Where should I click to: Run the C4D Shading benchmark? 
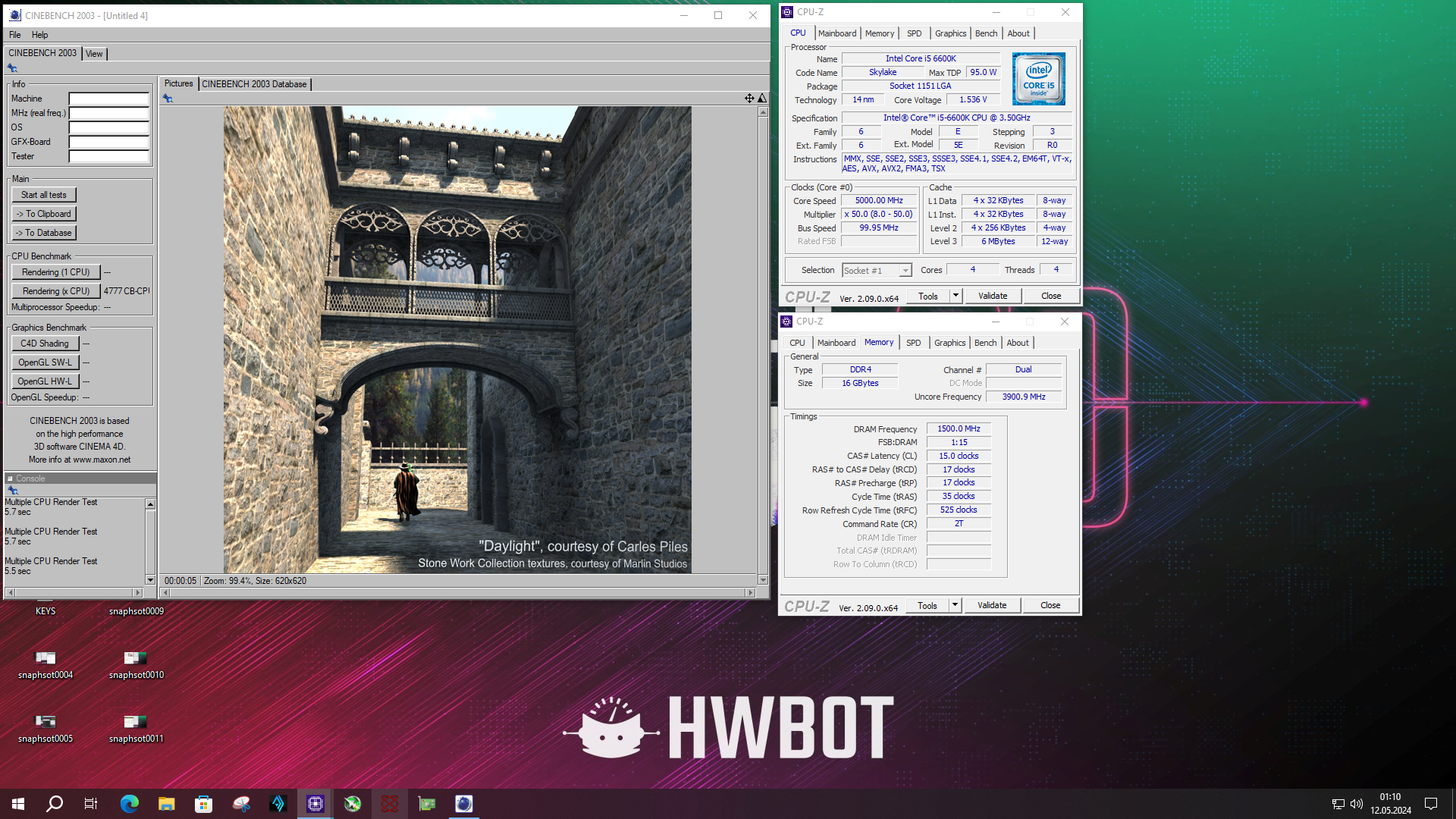45,344
